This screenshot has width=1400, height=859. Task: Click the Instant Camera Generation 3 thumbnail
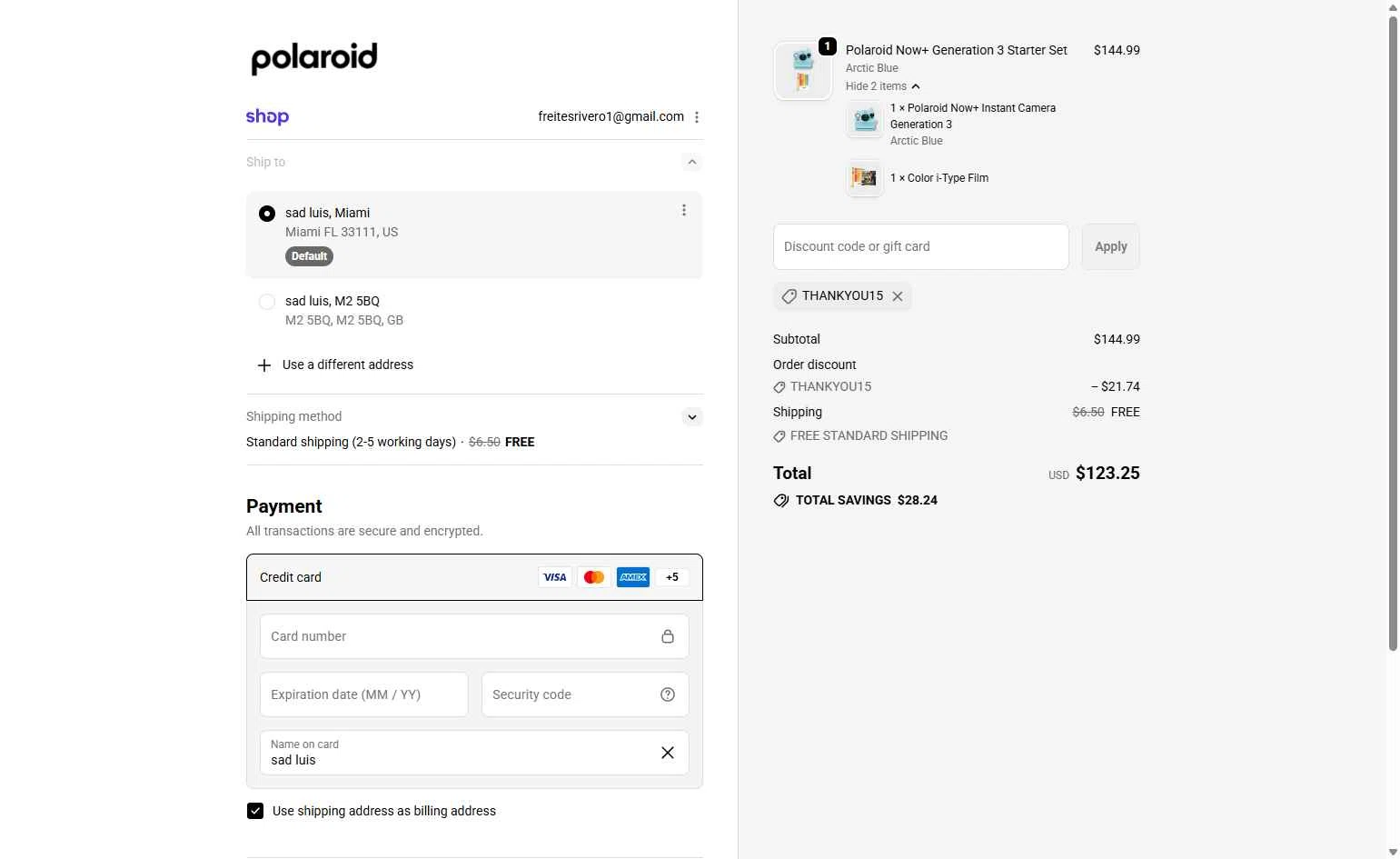865,120
